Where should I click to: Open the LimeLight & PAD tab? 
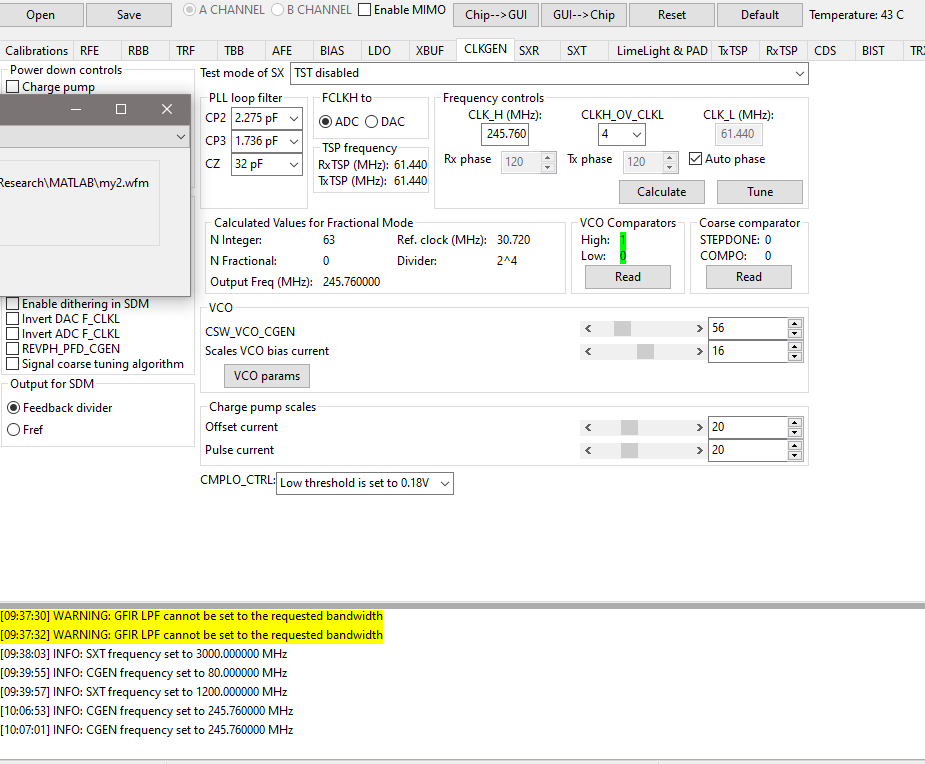661,51
